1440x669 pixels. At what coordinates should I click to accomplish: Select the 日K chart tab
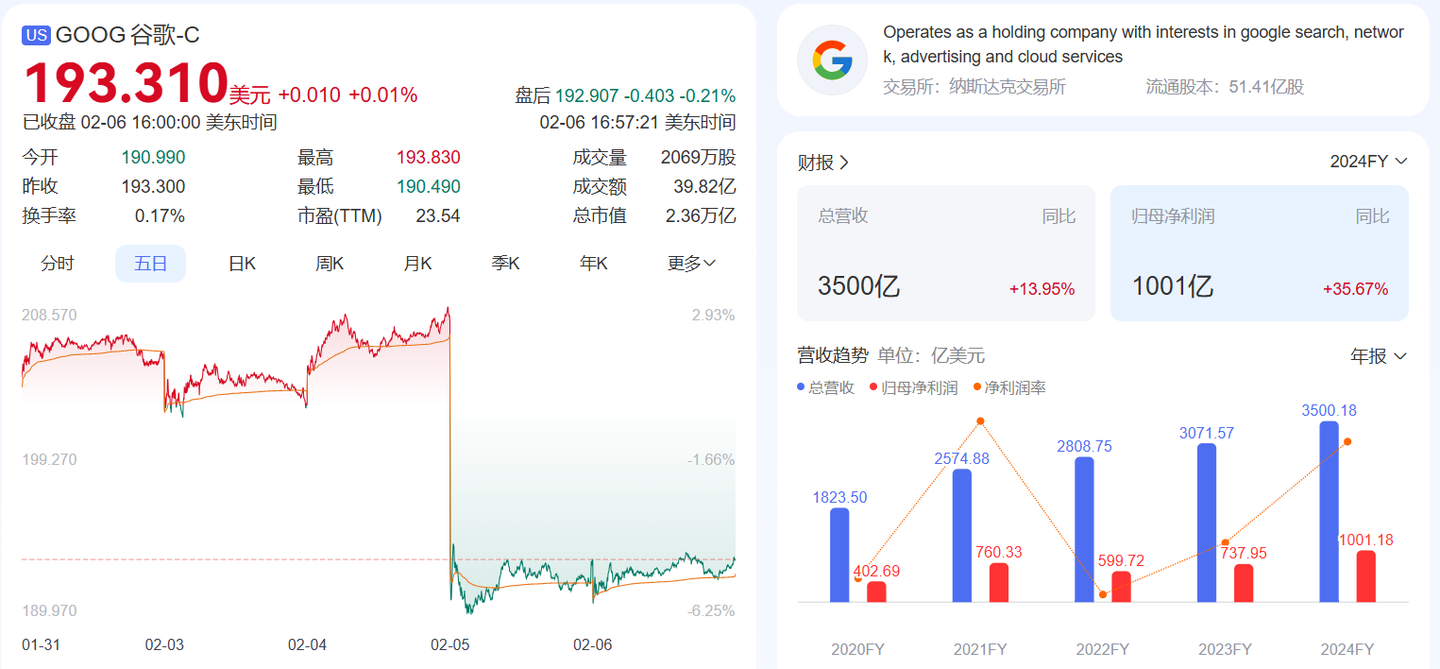pos(242,264)
